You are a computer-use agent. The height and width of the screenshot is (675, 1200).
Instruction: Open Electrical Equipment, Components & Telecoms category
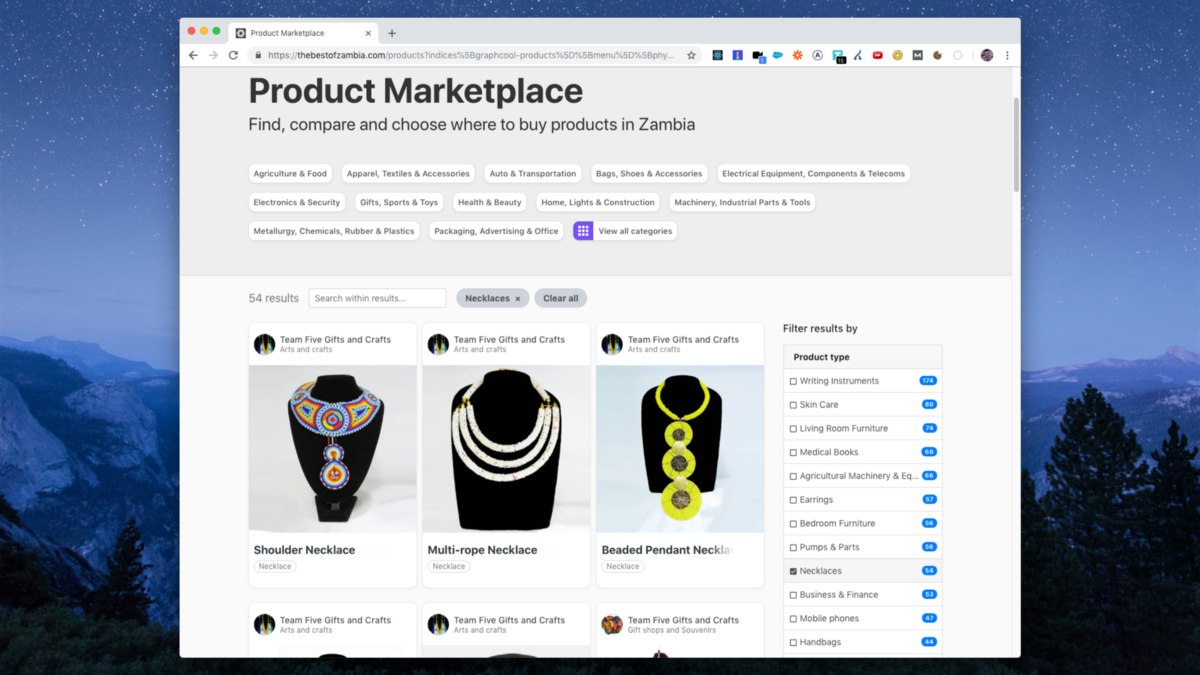[x=813, y=174]
